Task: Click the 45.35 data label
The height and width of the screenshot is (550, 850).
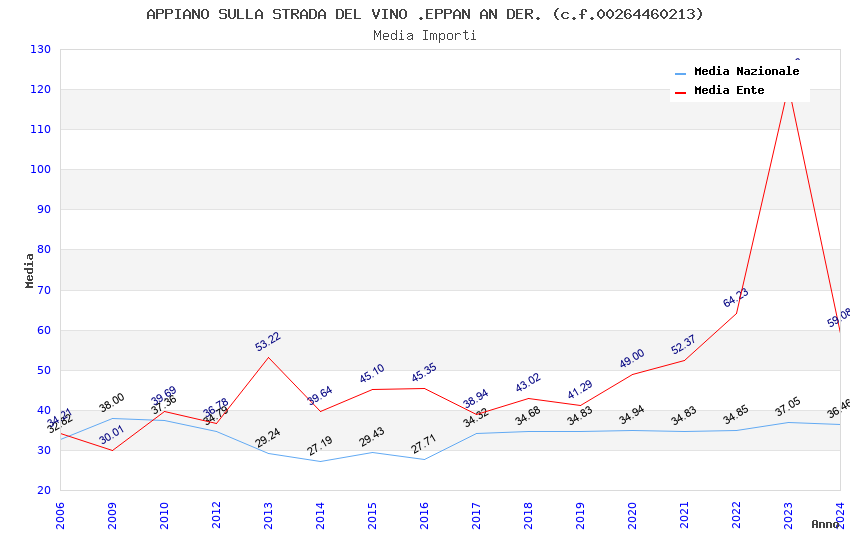Action: [x=424, y=372]
